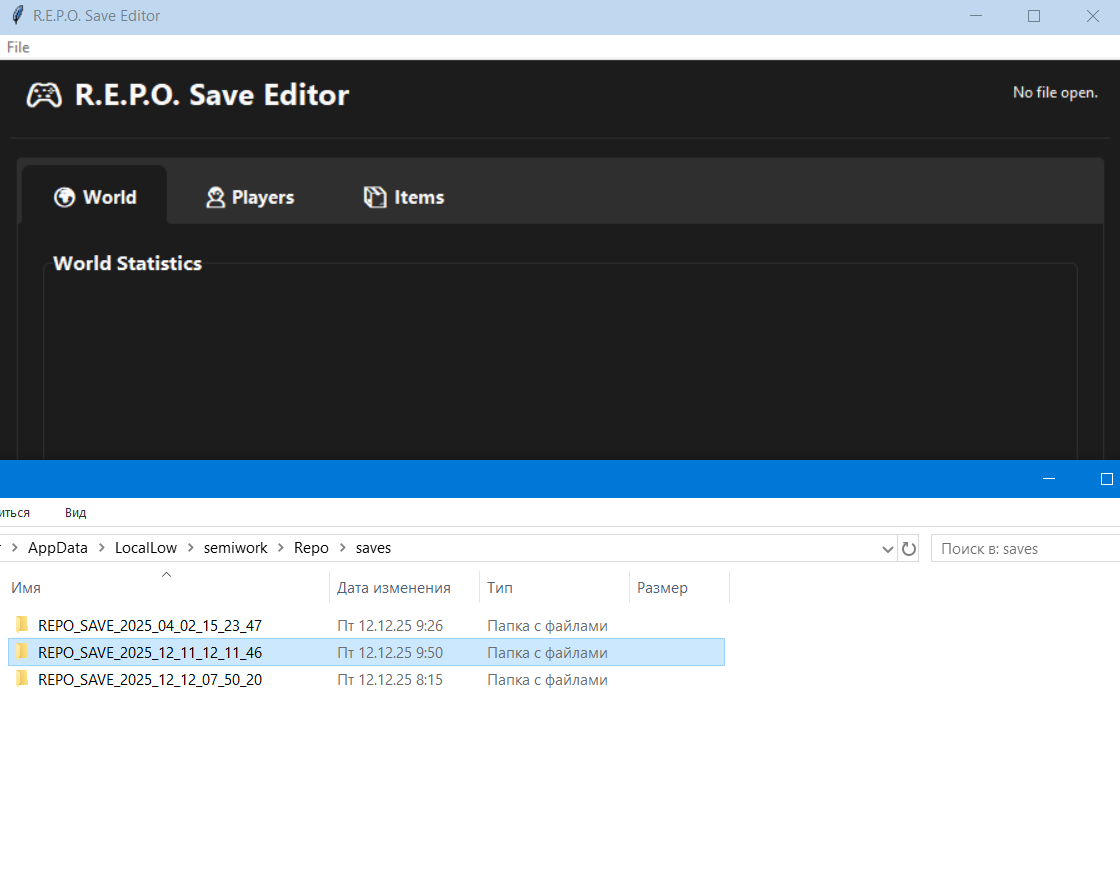Click the feather icon in the title bar

pyautogui.click(x=16, y=16)
